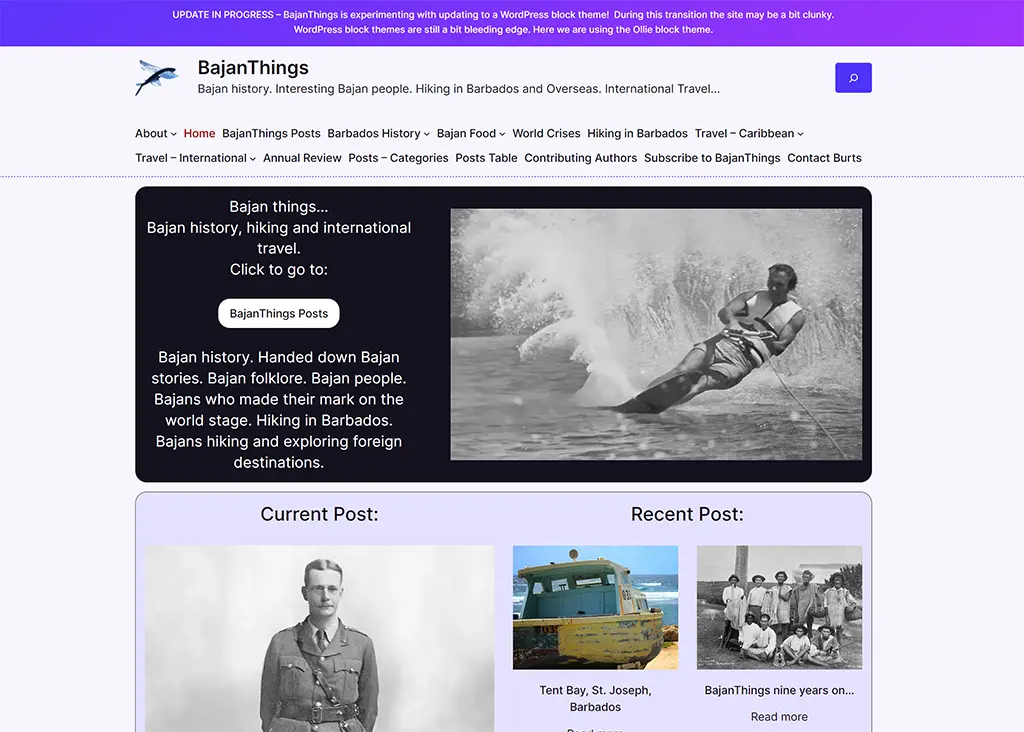Expand Travel – Caribbean submenu
1024x732 pixels.
pyautogui.click(x=800, y=134)
